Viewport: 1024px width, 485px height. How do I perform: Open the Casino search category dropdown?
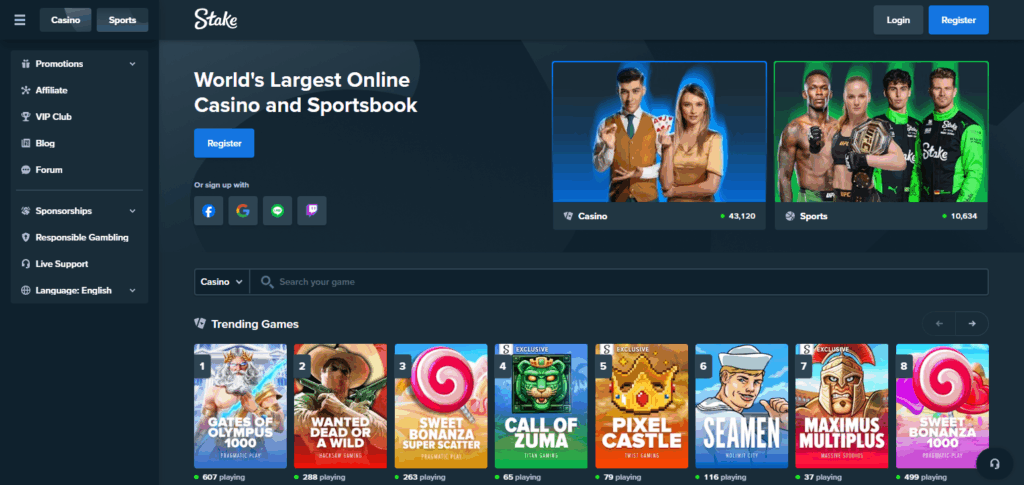coord(222,282)
